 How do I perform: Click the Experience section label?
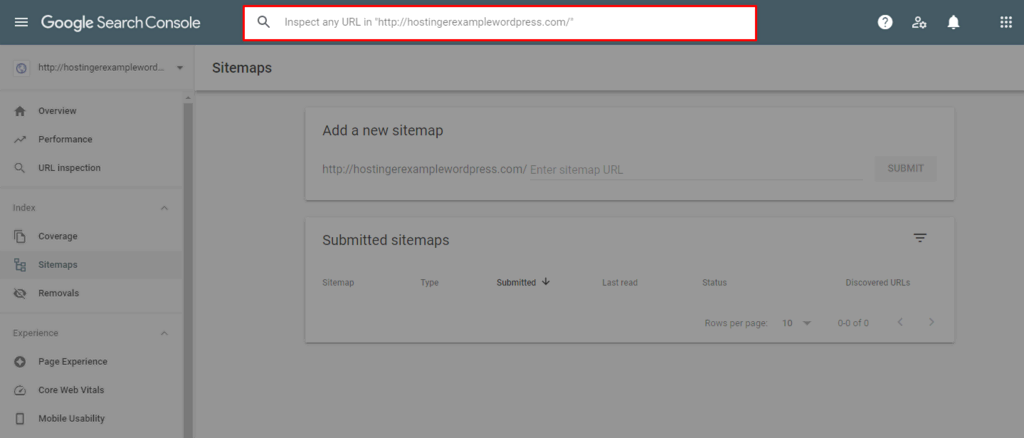pyautogui.click(x=35, y=334)
